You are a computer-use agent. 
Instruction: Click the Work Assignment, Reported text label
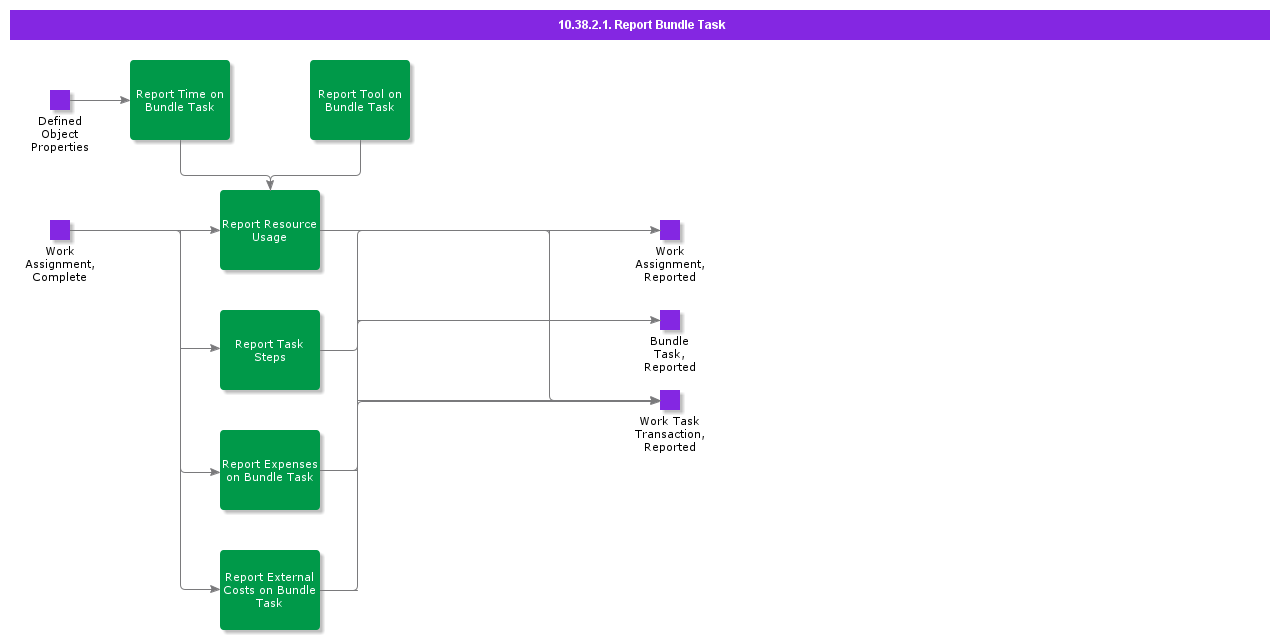[670, 264]
